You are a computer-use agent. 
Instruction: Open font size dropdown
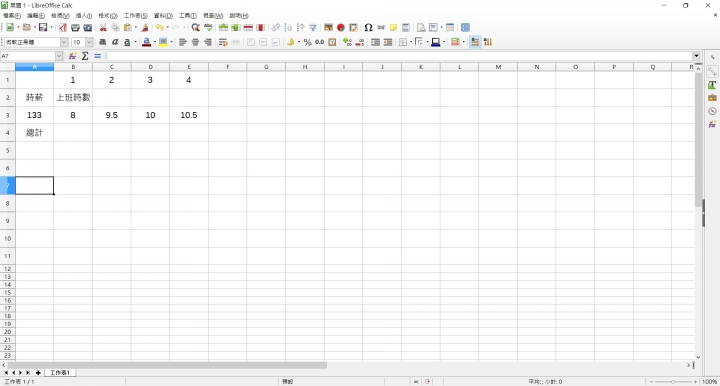click(x=89, y=42)
